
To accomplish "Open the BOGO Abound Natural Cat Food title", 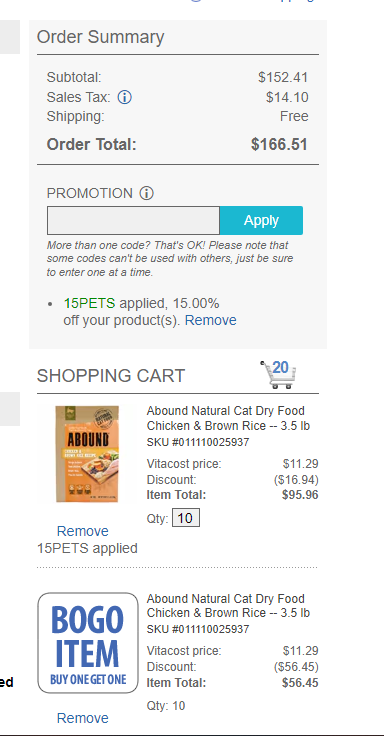I will coord(228,606).
